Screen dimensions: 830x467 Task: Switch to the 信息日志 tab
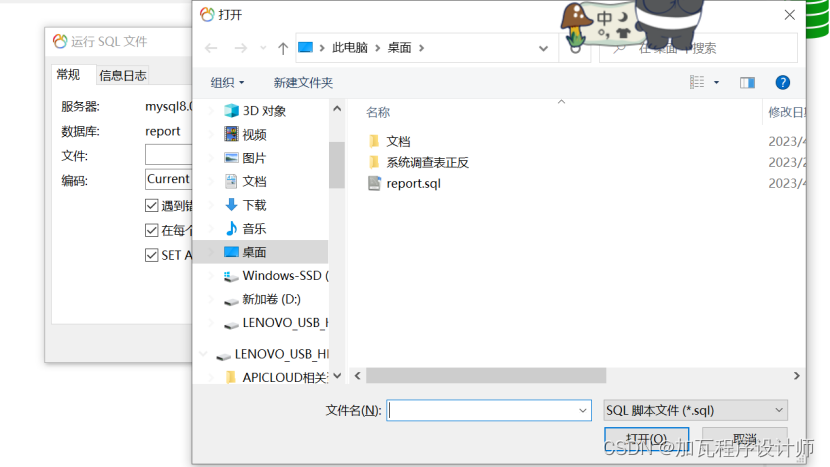(x=123, y=76)
